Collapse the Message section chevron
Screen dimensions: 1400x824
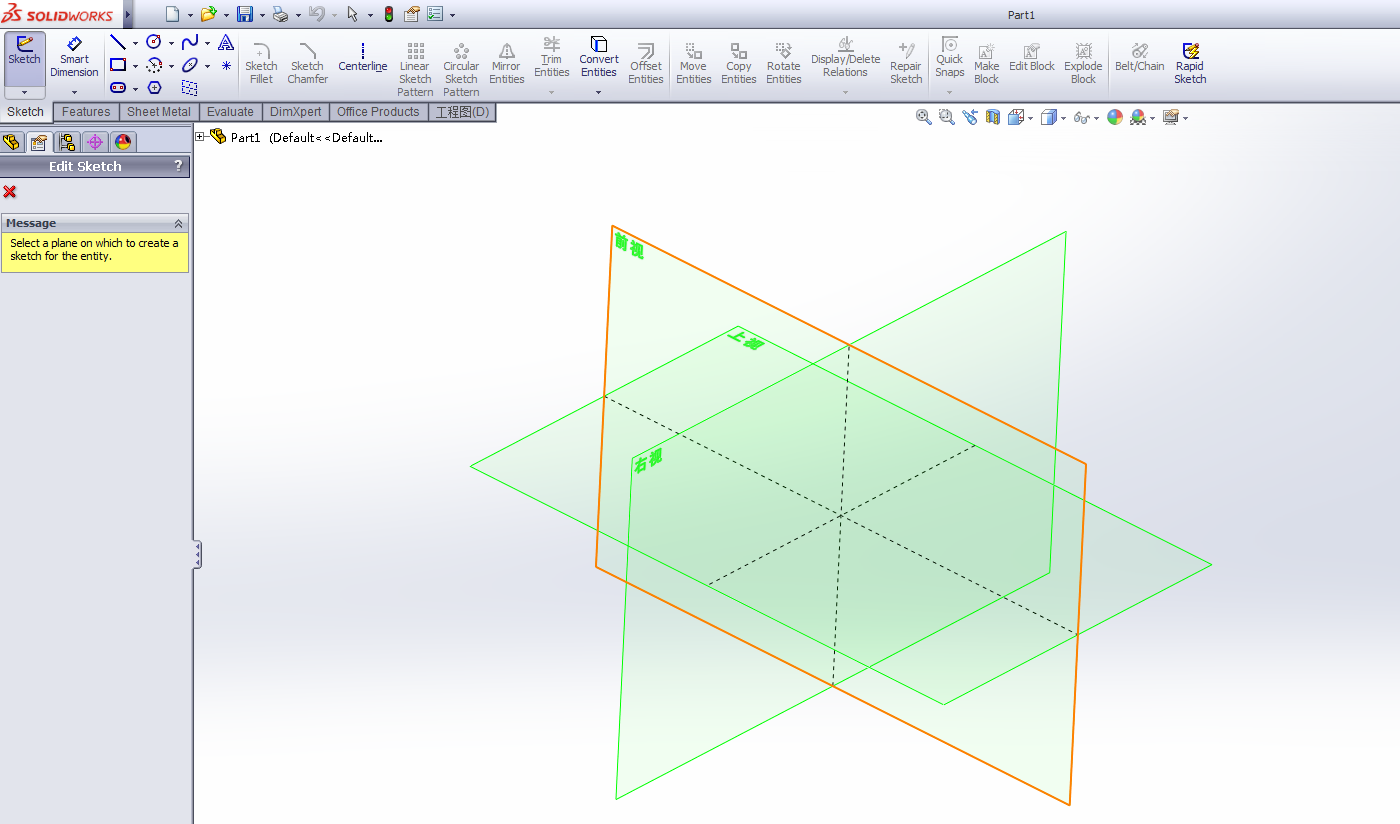pos(179,223)
